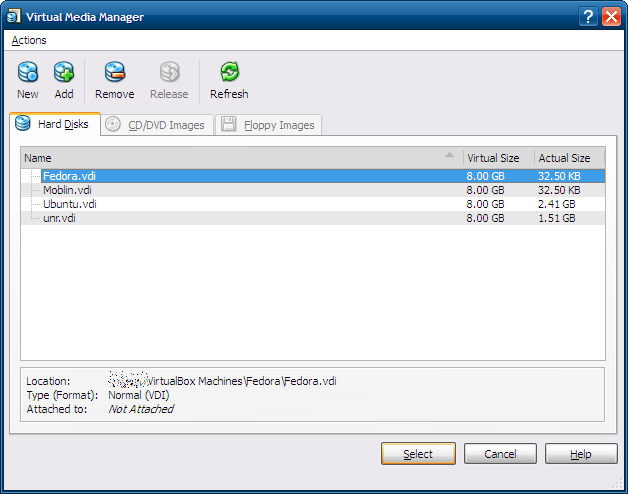Select the Moblin.vdi disk row
This screenshot has height=494, width=628.
point(313,190)
